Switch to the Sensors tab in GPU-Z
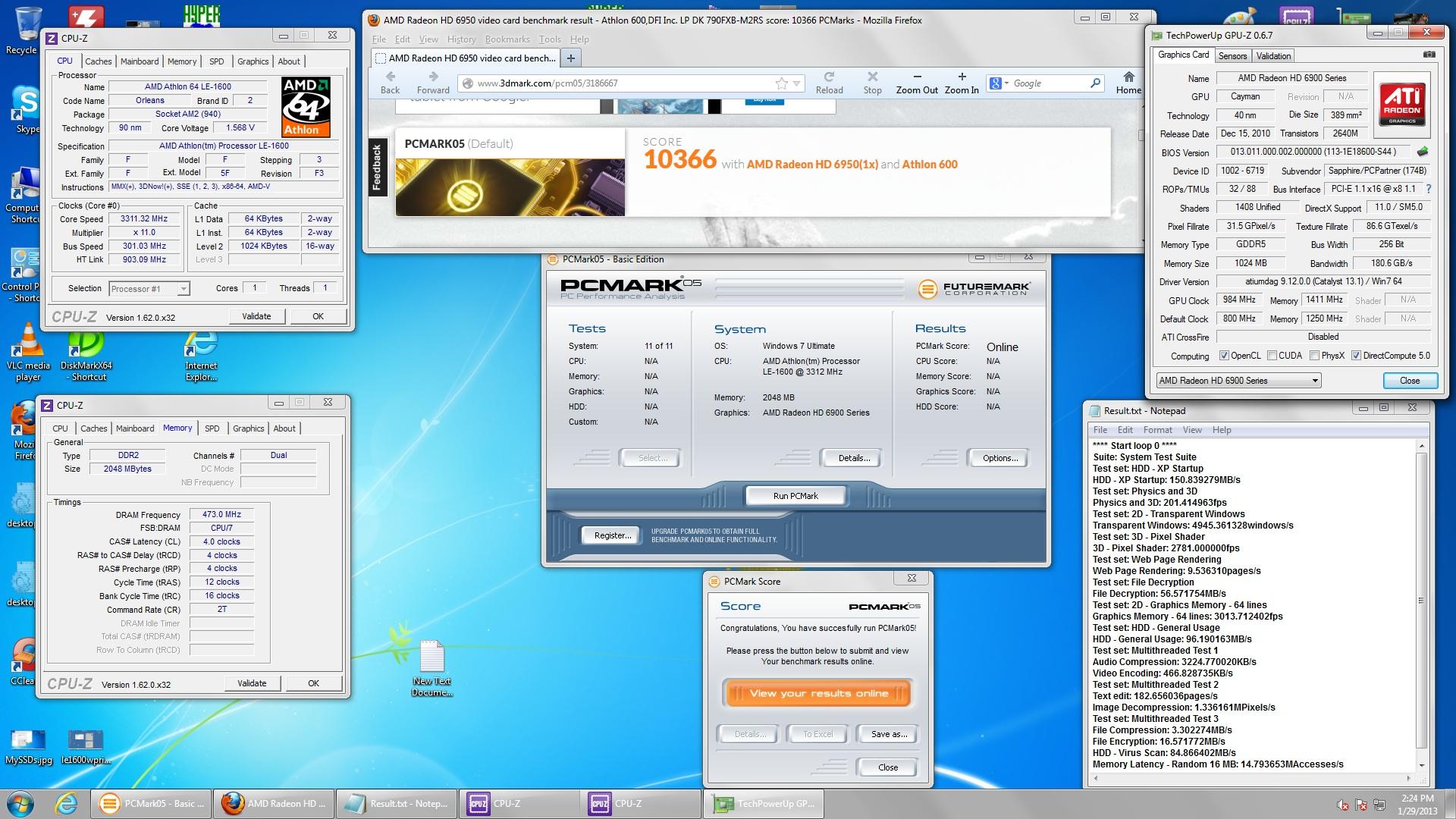Image resolution: width=1456 pixels, height=819 pixels. [x=1232, y=56]
